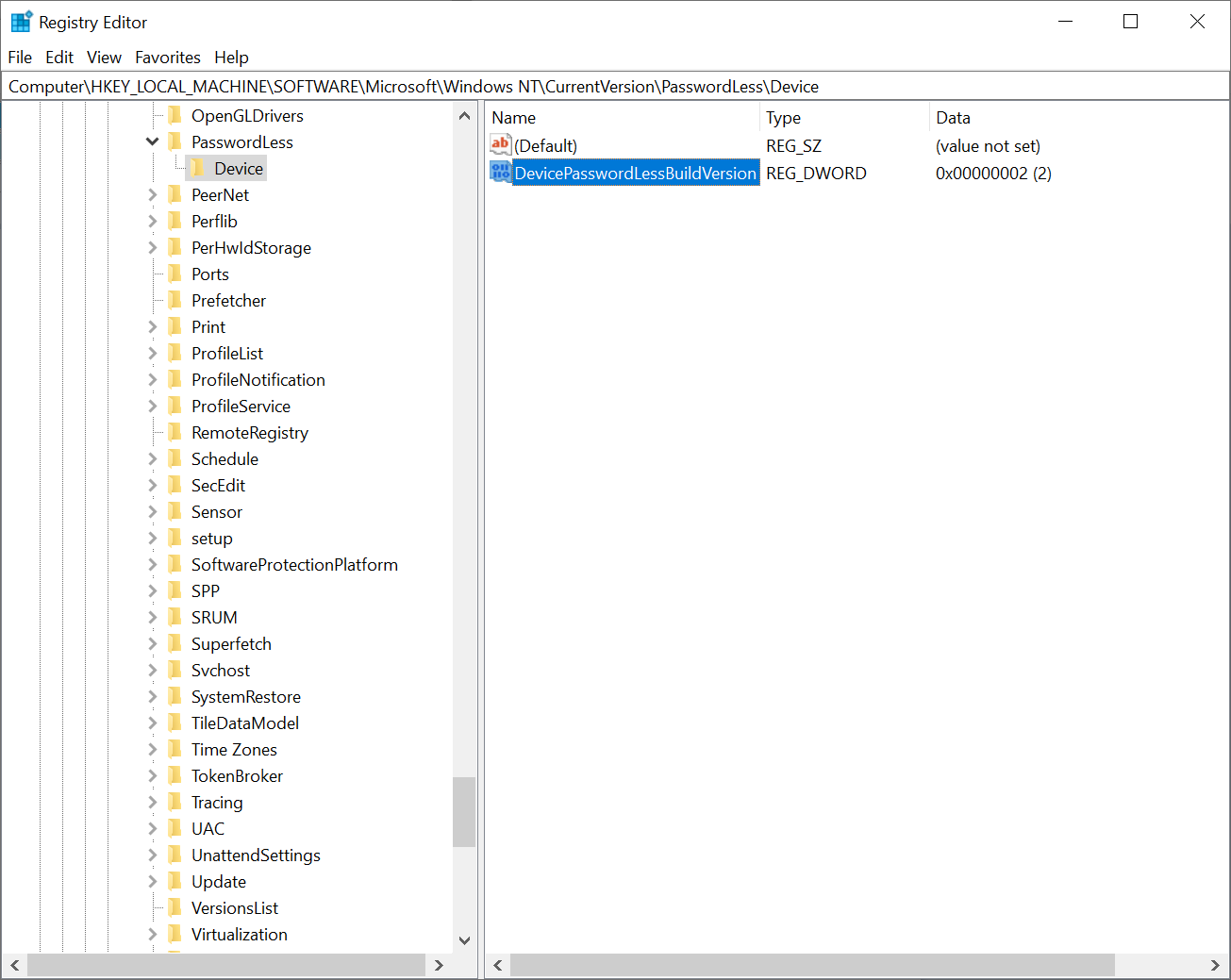1231x980 pixels.
Task: Click tree pane horizontal scroll right arrow
Action: pyautogui.click(x=439, y=965)
